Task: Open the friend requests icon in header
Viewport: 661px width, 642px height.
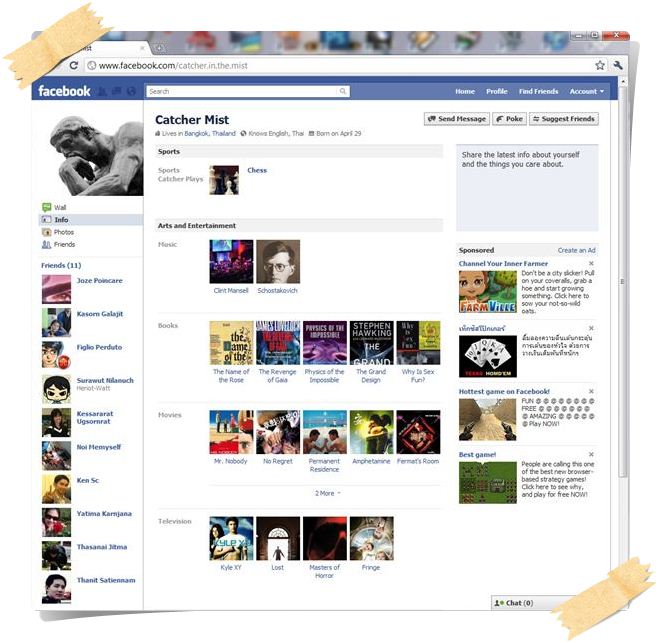Action: 102,91
